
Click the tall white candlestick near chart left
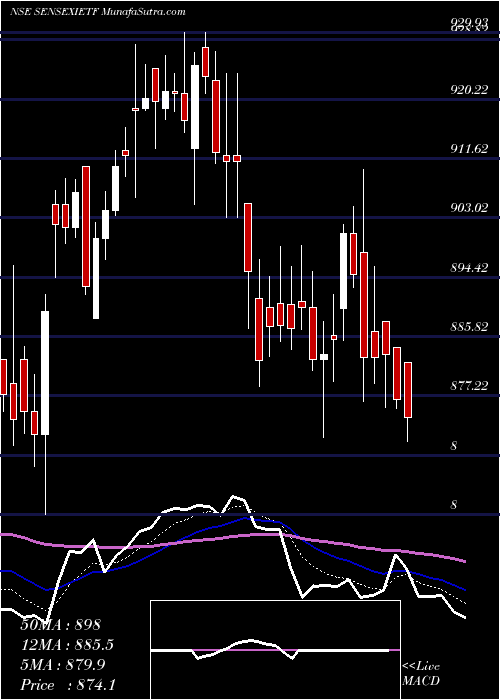45,372
